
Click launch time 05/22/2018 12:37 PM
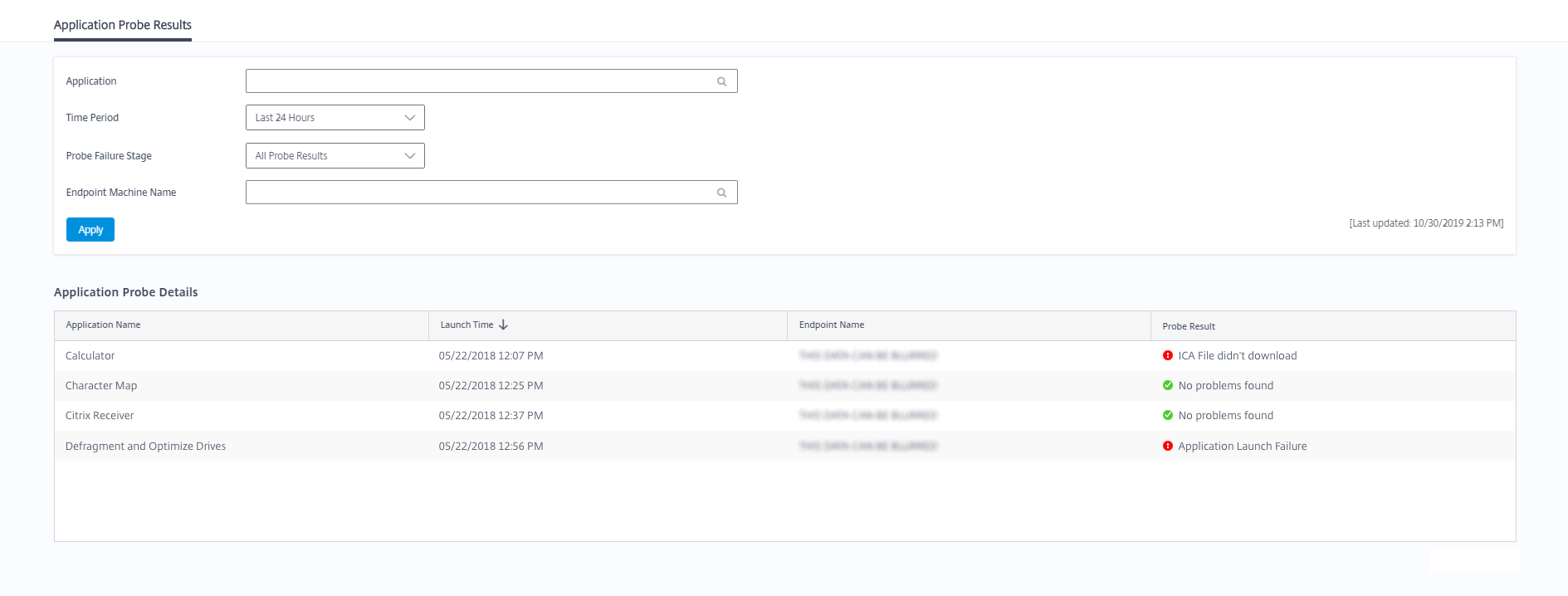click(491, 416)
